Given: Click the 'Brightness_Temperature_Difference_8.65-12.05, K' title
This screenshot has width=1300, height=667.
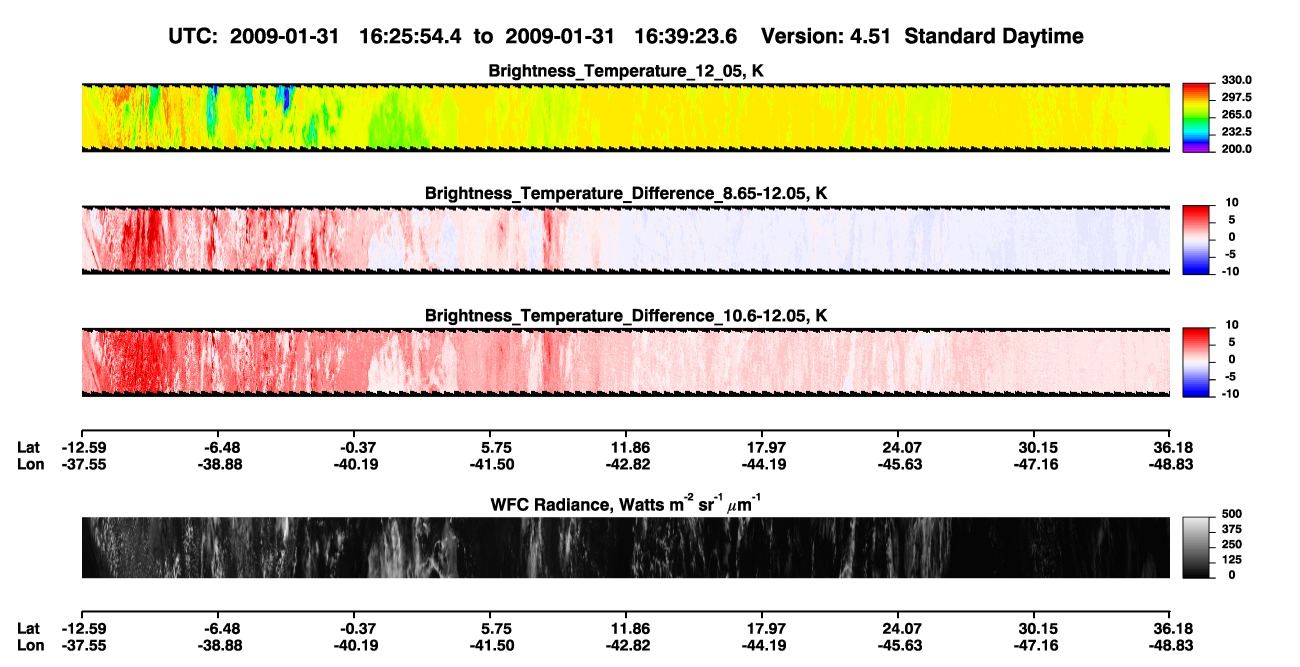Looking at the screenshot, I should [626, 193].
